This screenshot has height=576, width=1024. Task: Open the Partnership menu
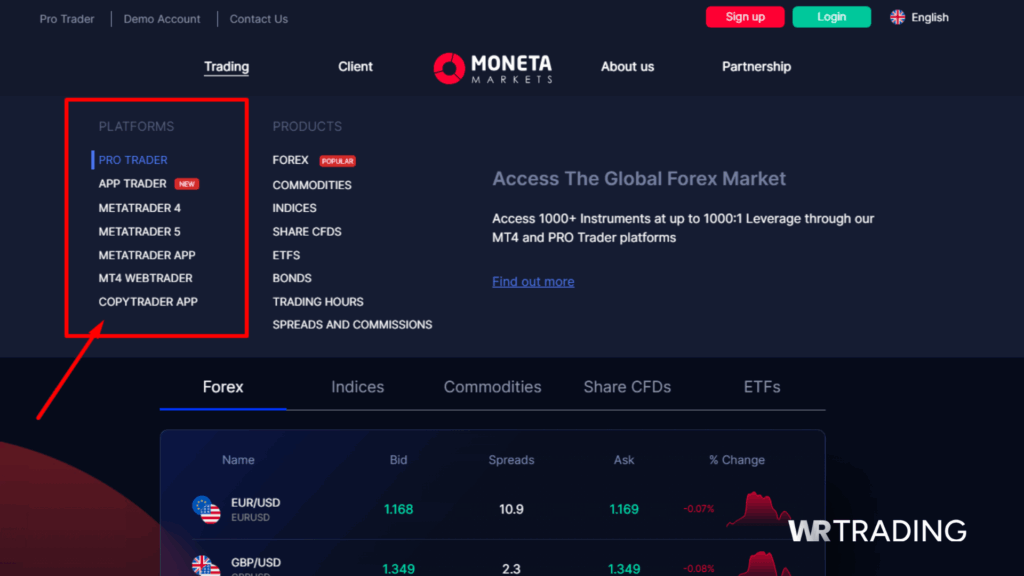pos(756,66)
